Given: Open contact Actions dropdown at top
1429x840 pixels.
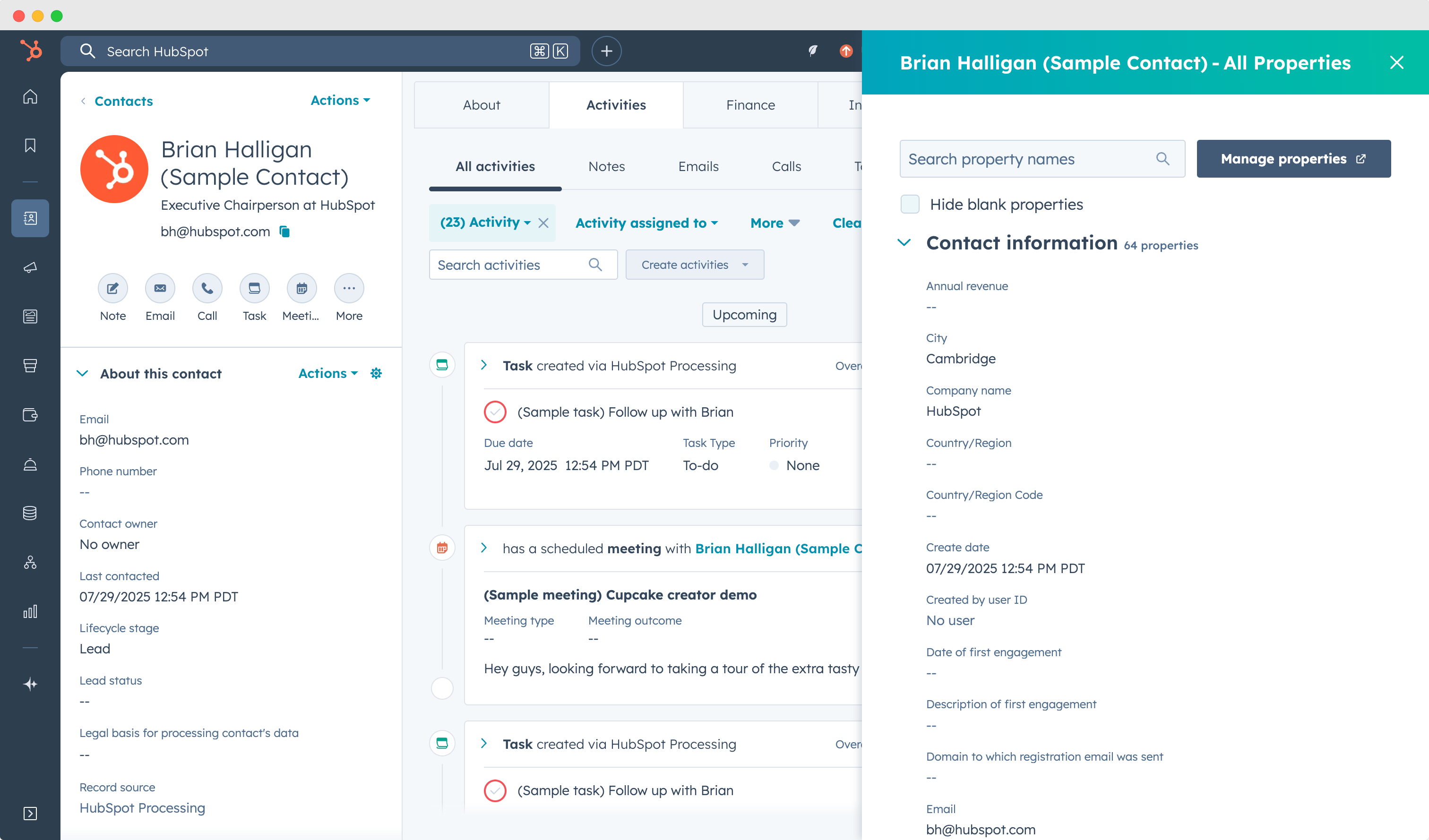Looking at the screenshot, I should [x=340, y=100].
